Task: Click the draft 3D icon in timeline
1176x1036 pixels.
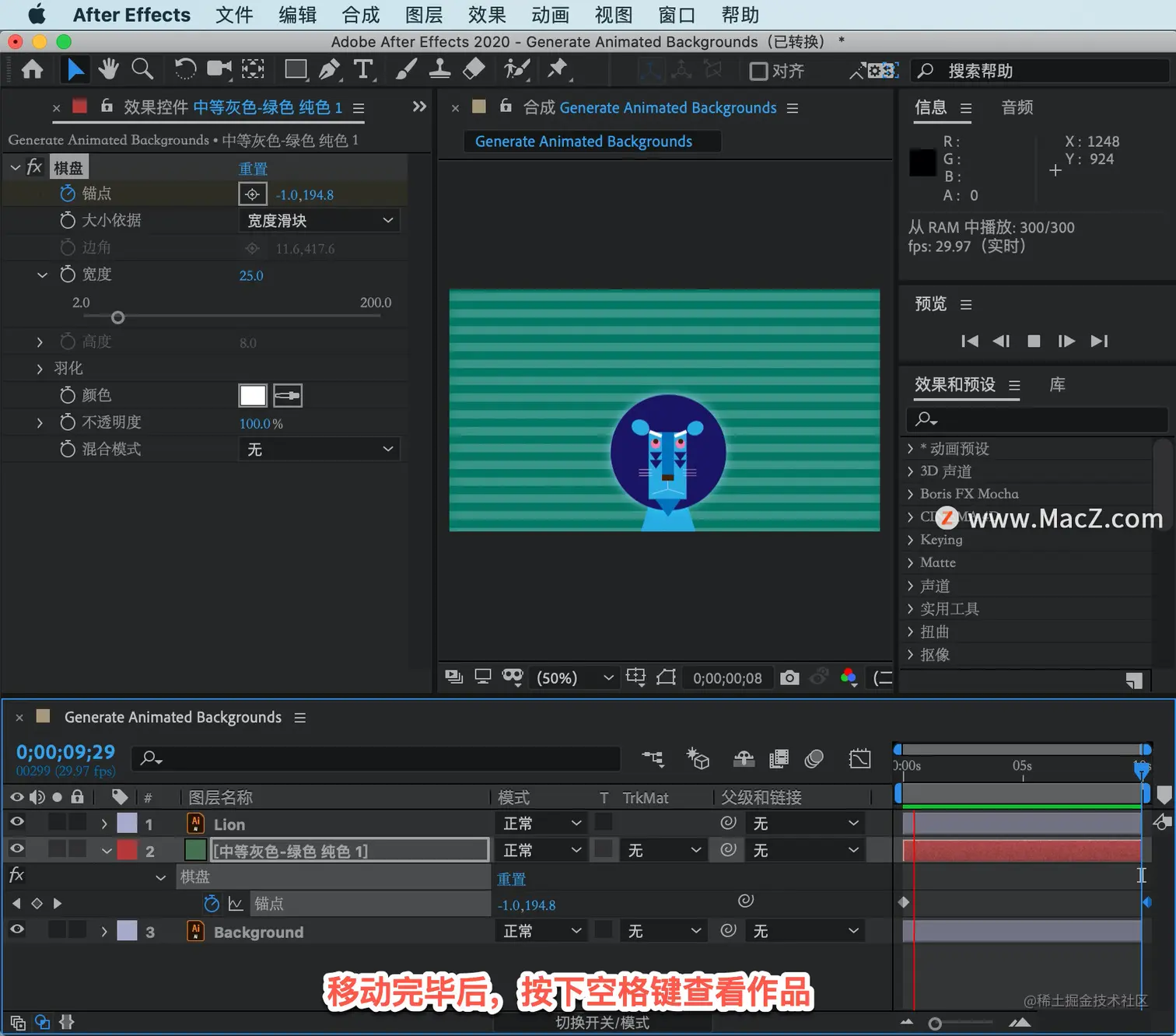Action: tap(698, 758)
